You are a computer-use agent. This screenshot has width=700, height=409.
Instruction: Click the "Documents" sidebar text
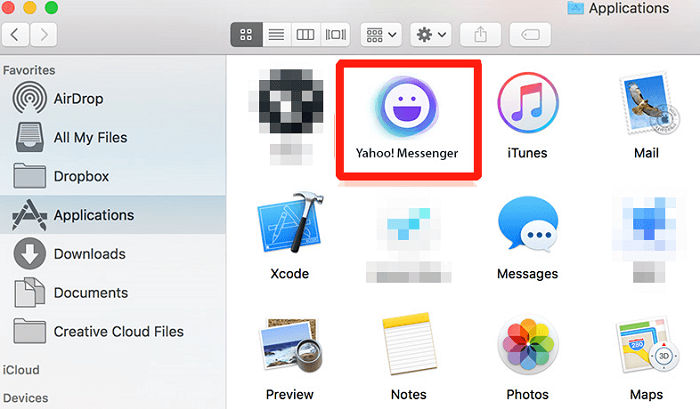(91, 292)
